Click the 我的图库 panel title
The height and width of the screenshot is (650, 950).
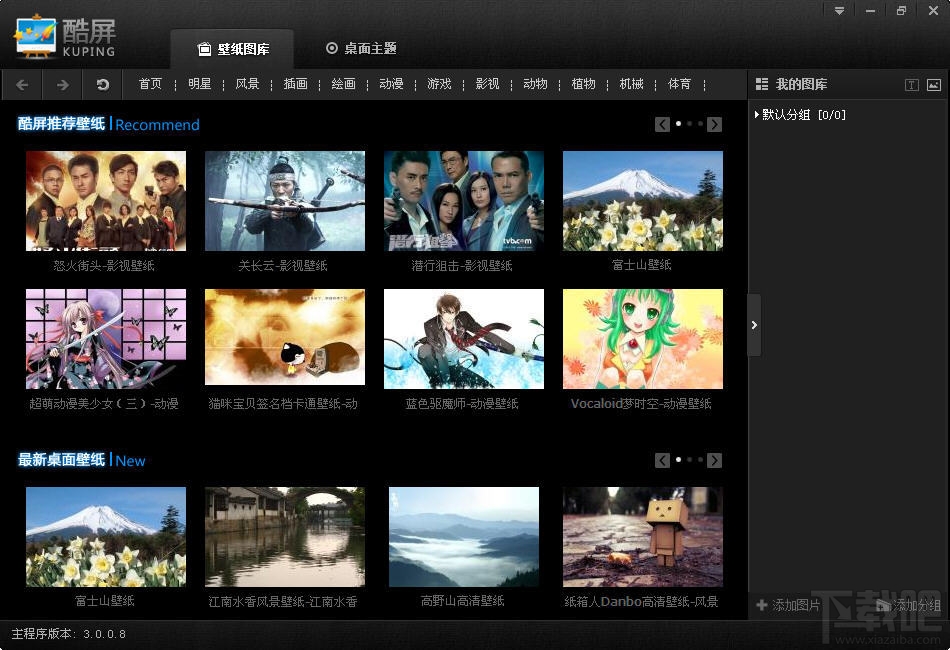pos(802,84)
